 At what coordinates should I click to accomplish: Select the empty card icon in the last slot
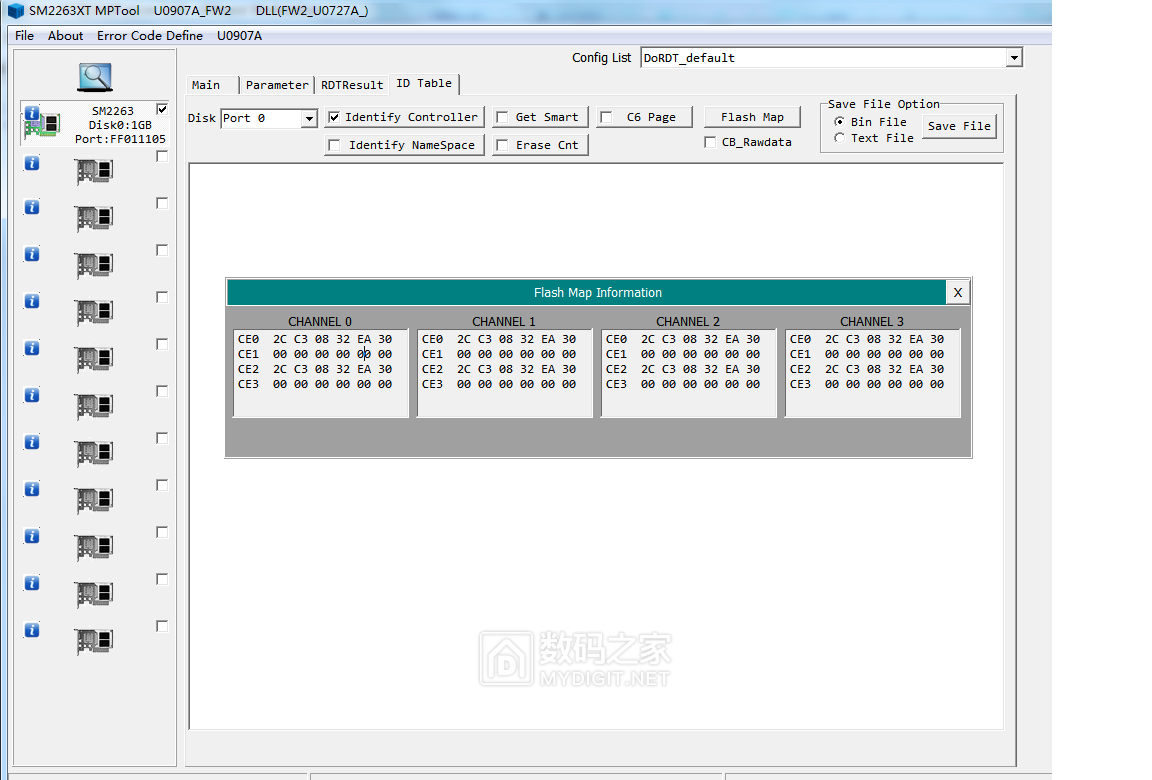click(94, 642)
